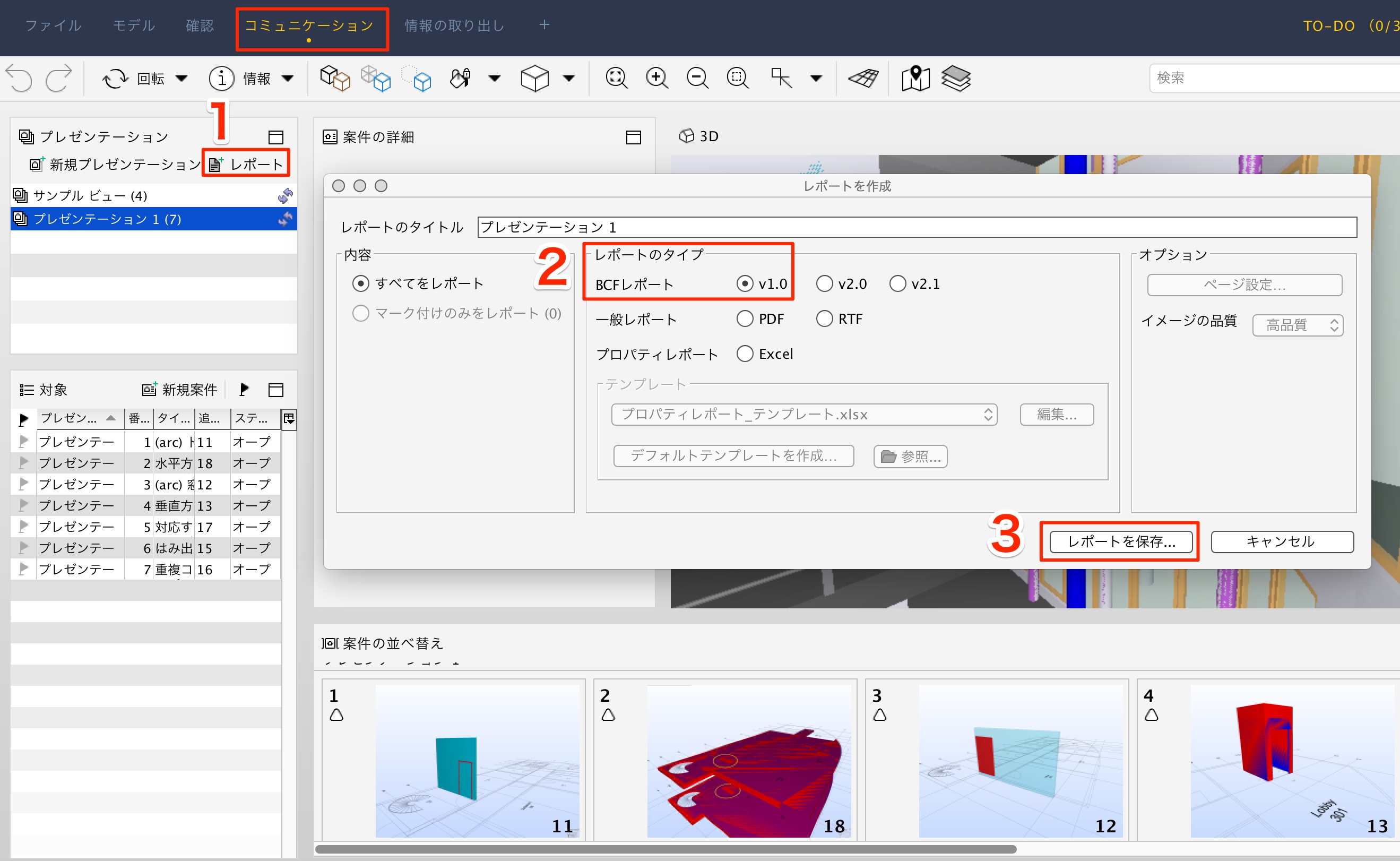Click the undo arrow icon
This screenshot has width=1400, height=861.
click(x=19, y=78)
